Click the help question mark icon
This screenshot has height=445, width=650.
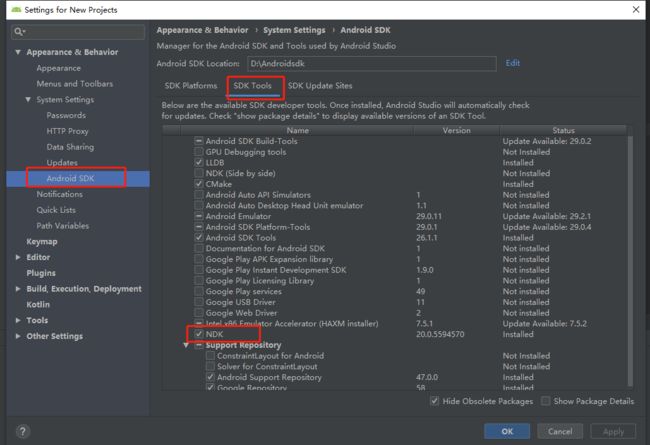tap(23, 431)
